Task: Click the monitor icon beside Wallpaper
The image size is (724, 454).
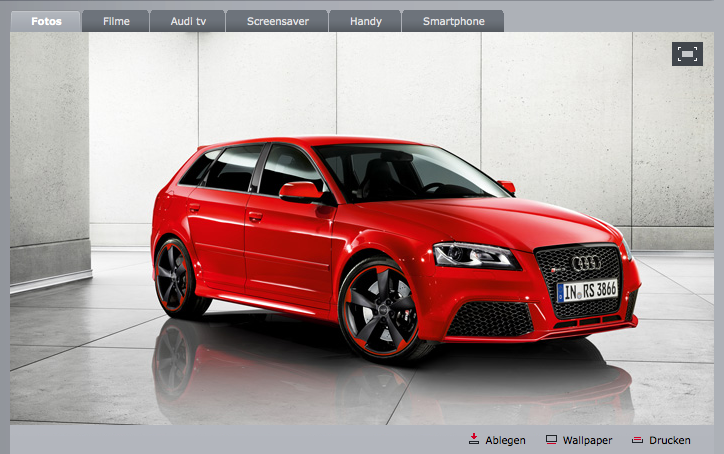Action: [x=551, y=440]
